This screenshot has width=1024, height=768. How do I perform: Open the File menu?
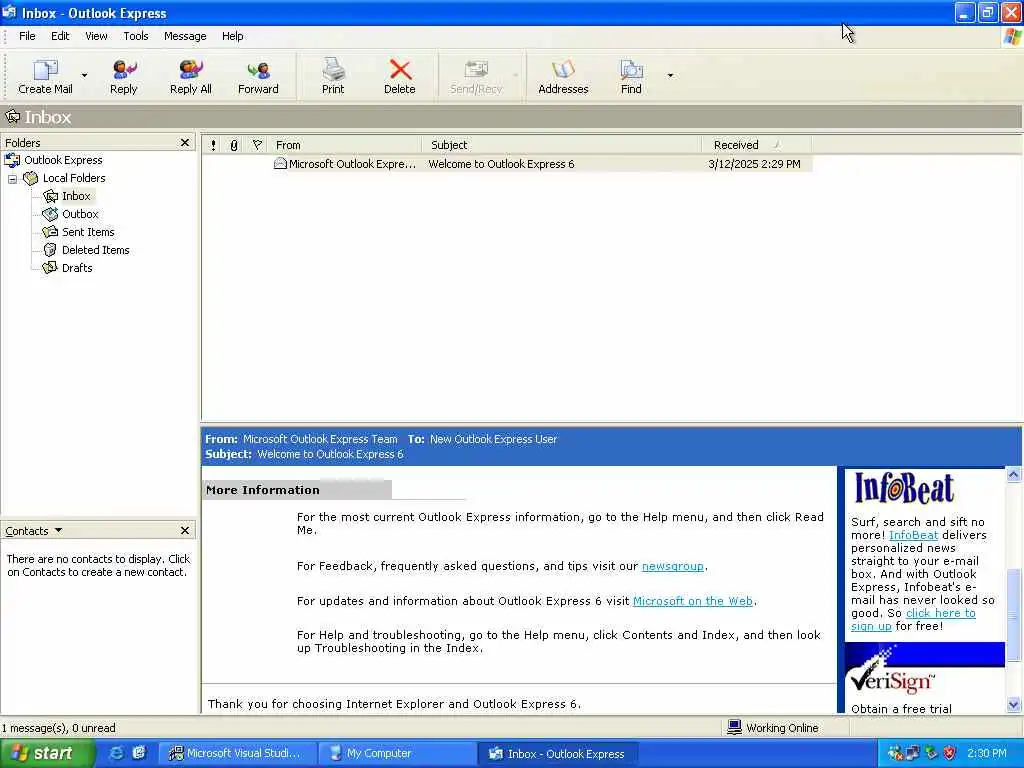27,36
